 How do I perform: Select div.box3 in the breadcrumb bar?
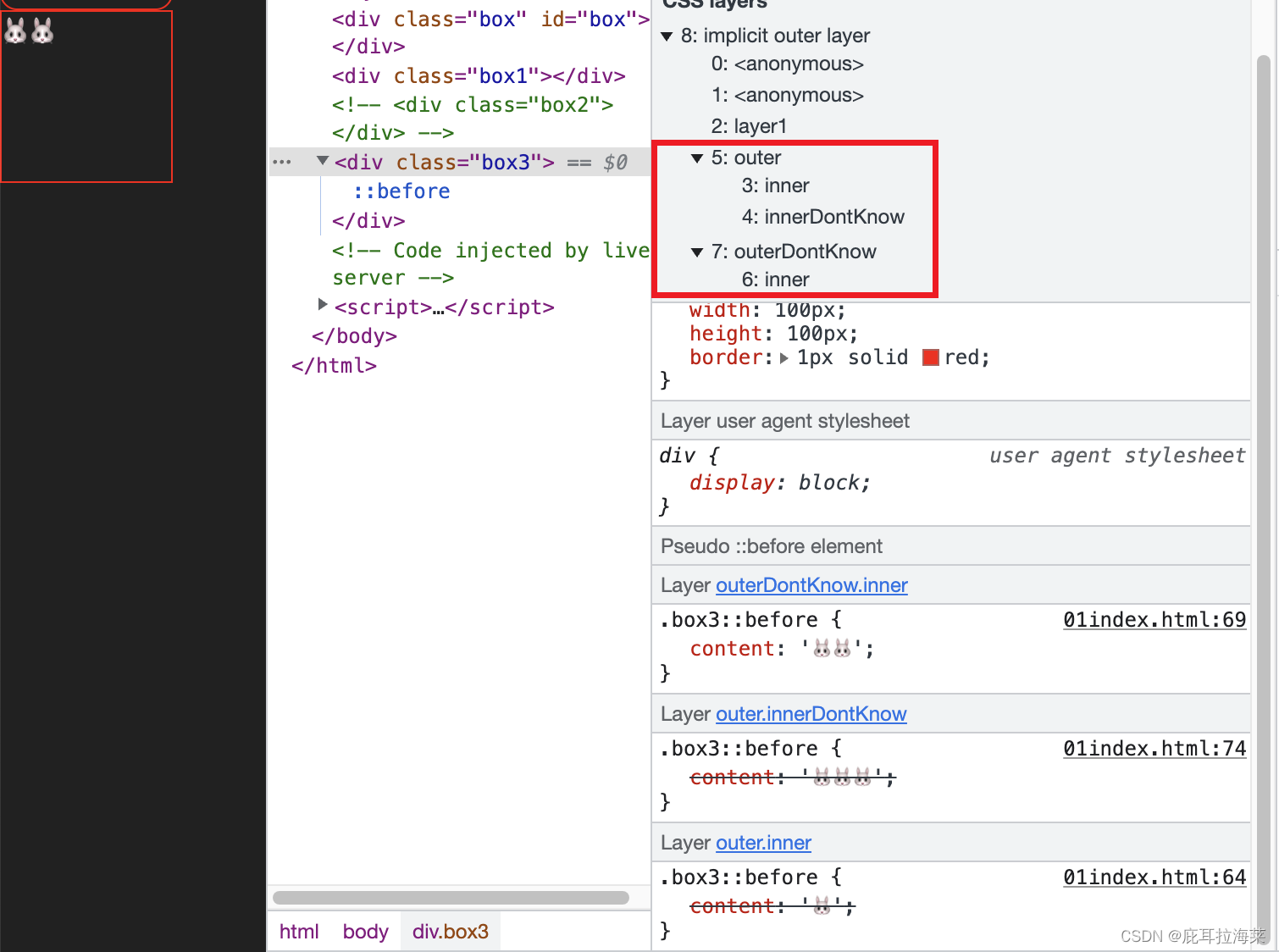(450, 932)
